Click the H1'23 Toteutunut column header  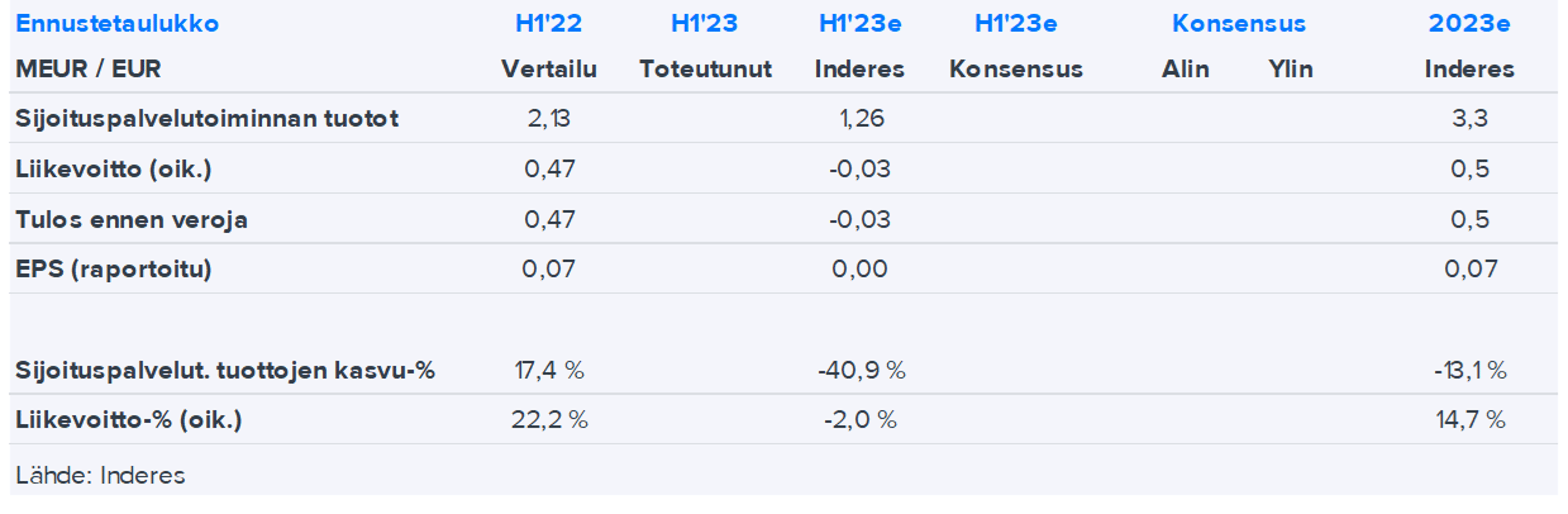704,23
